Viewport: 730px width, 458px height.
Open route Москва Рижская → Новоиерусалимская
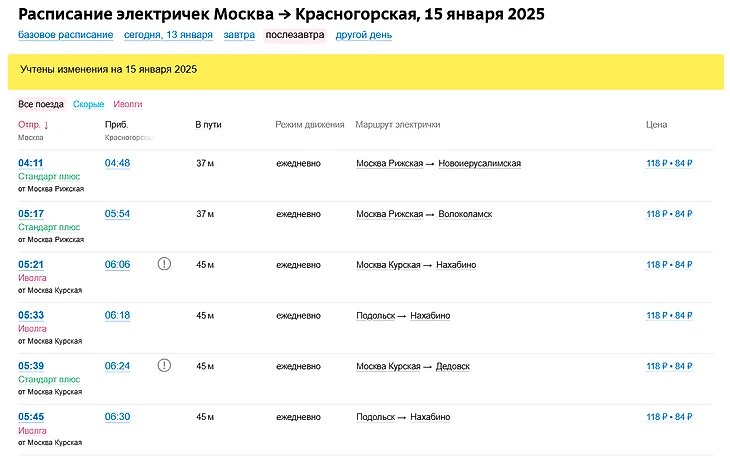point(438,163)
